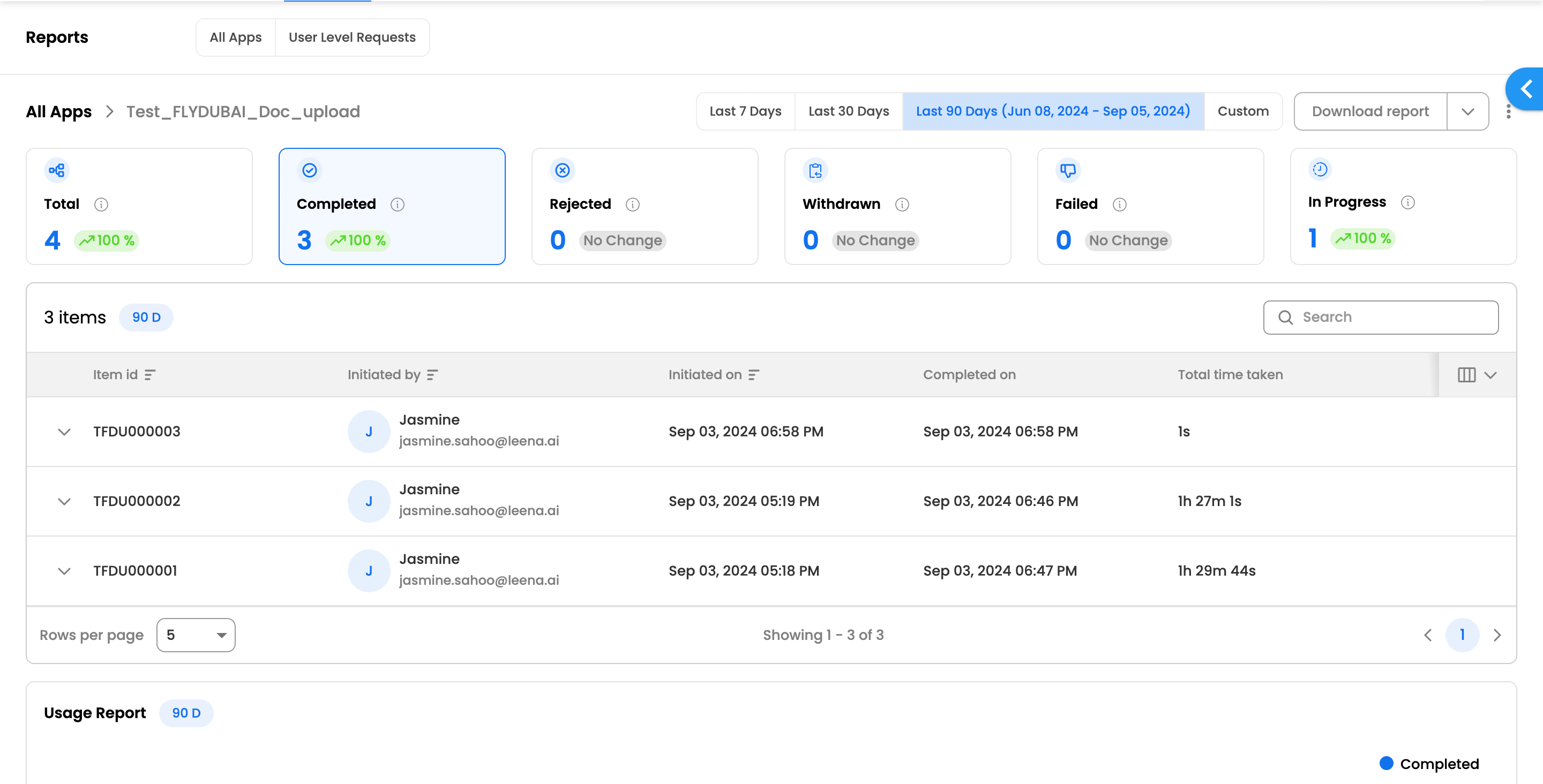Click the Search input field

1381,318
